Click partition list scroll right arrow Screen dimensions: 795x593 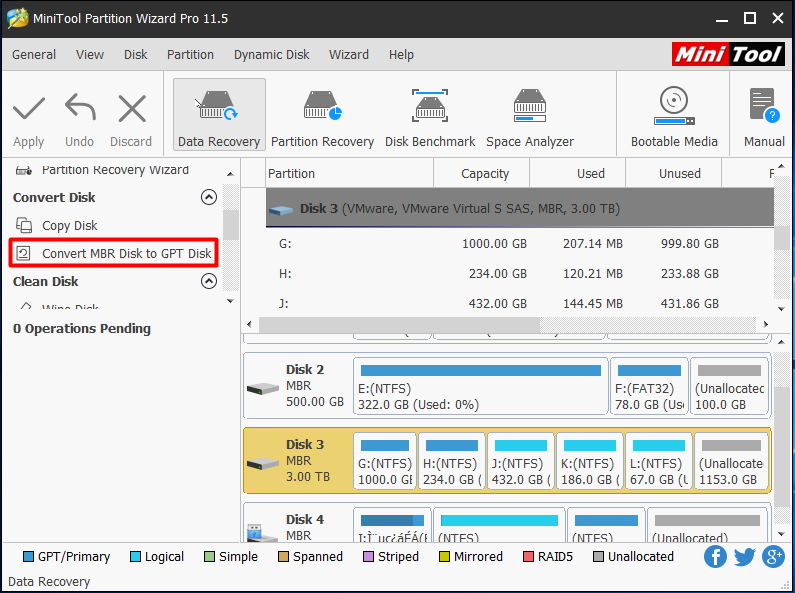pos(766,324)
